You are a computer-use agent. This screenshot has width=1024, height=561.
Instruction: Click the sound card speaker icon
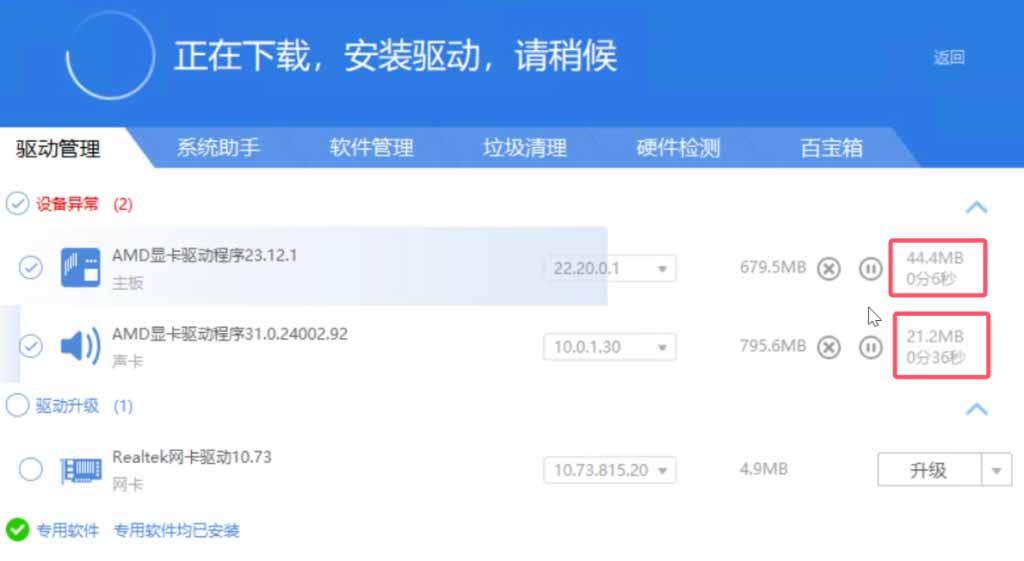(x=80, y=347)
